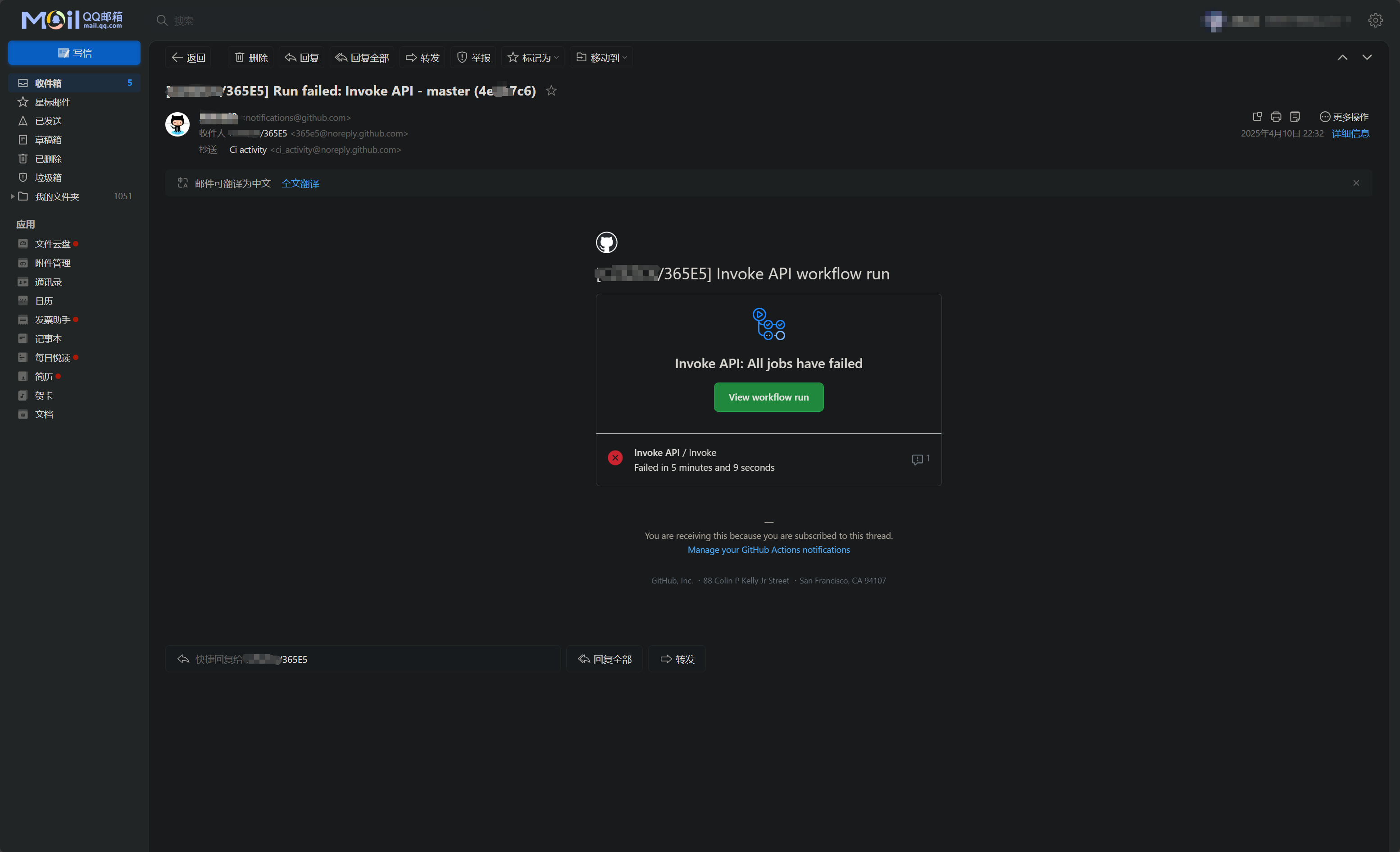This screenshot has height=852, width=1400.
Task: Open Manage your GitHub Actions notifications link
Action: coord(768,550)
